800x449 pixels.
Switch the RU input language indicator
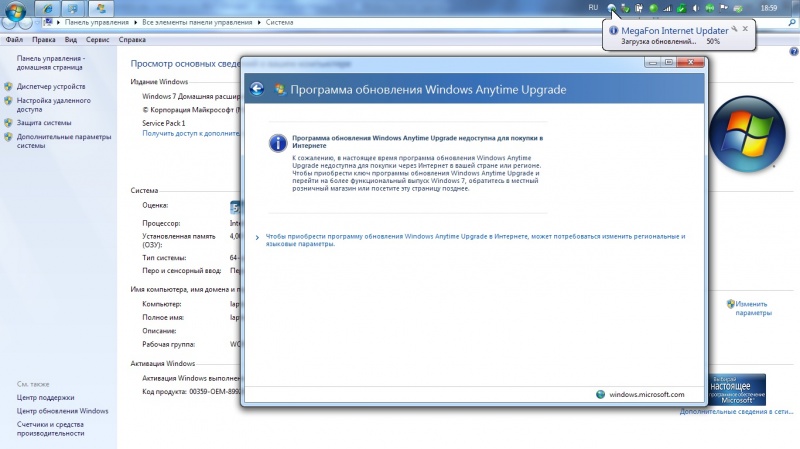tap(593, 8)
